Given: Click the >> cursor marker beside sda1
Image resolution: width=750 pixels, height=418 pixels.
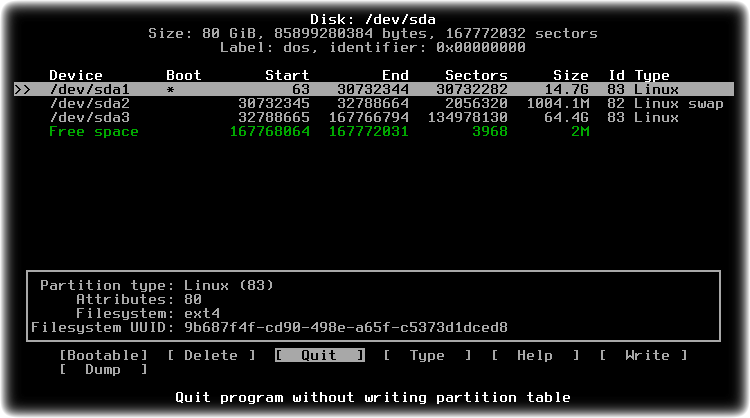Looking at the screenshot, I should coord(22,89).
